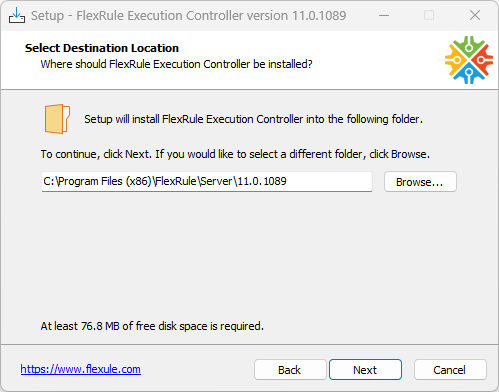Click the setup installer icon in title bar
The height and width of the screenshot is (392, 499).
click(17, 15)
